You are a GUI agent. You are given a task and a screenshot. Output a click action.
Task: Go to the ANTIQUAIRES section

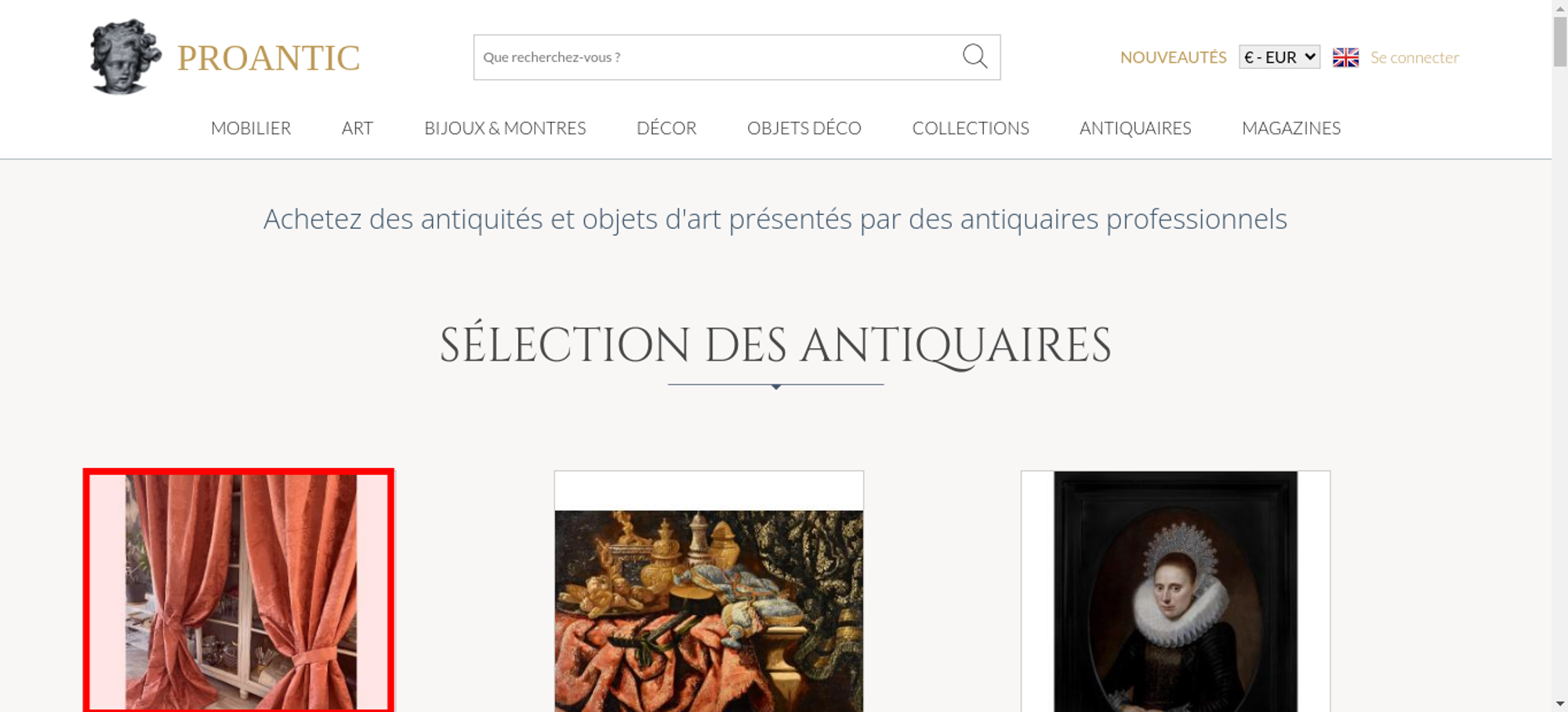(x=1135, y=128)
